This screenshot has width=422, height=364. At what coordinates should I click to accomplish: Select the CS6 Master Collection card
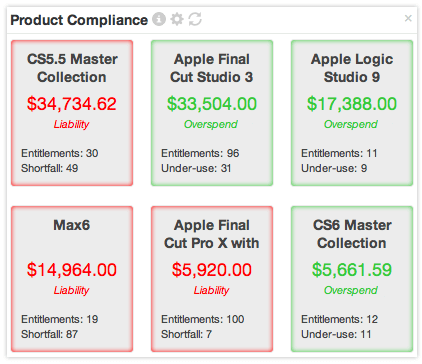tap(352, 279)
